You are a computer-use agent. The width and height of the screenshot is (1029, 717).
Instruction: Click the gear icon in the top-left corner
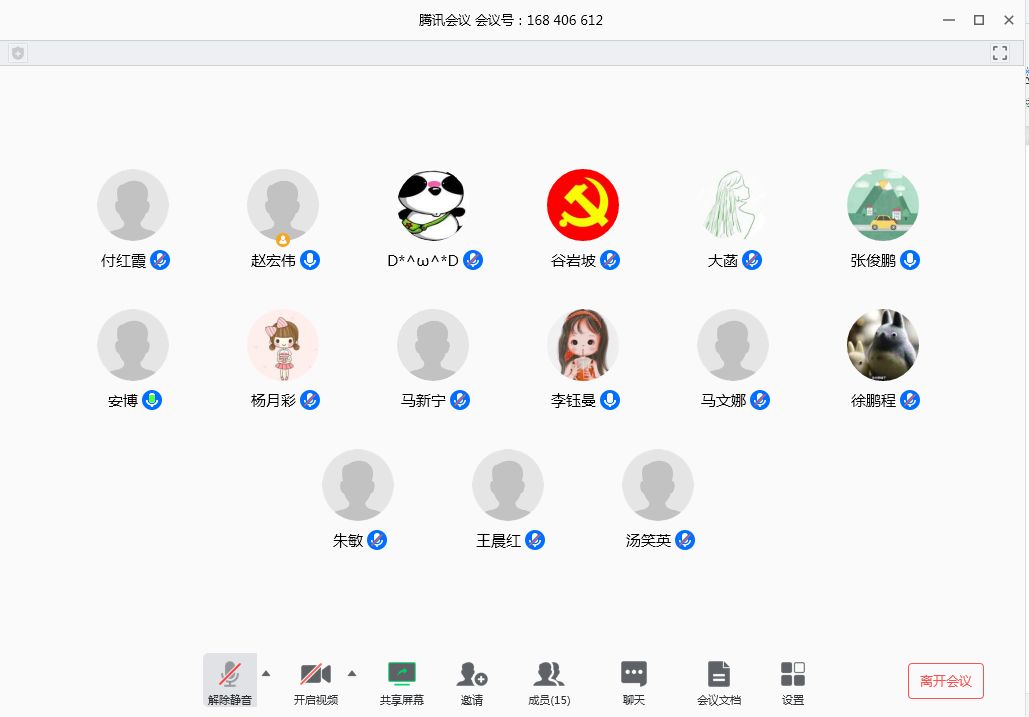[x=17, y=53]
